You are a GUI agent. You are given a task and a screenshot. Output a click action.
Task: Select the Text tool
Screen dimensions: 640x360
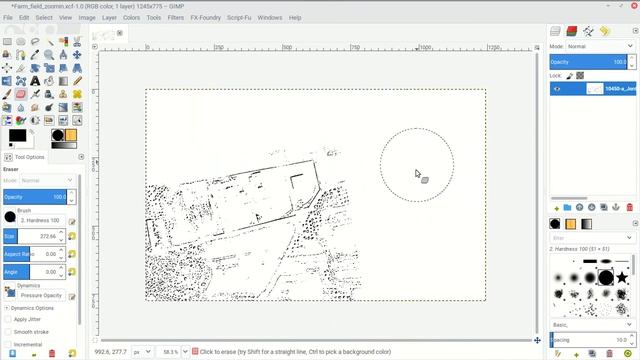[x=35, y=81]
